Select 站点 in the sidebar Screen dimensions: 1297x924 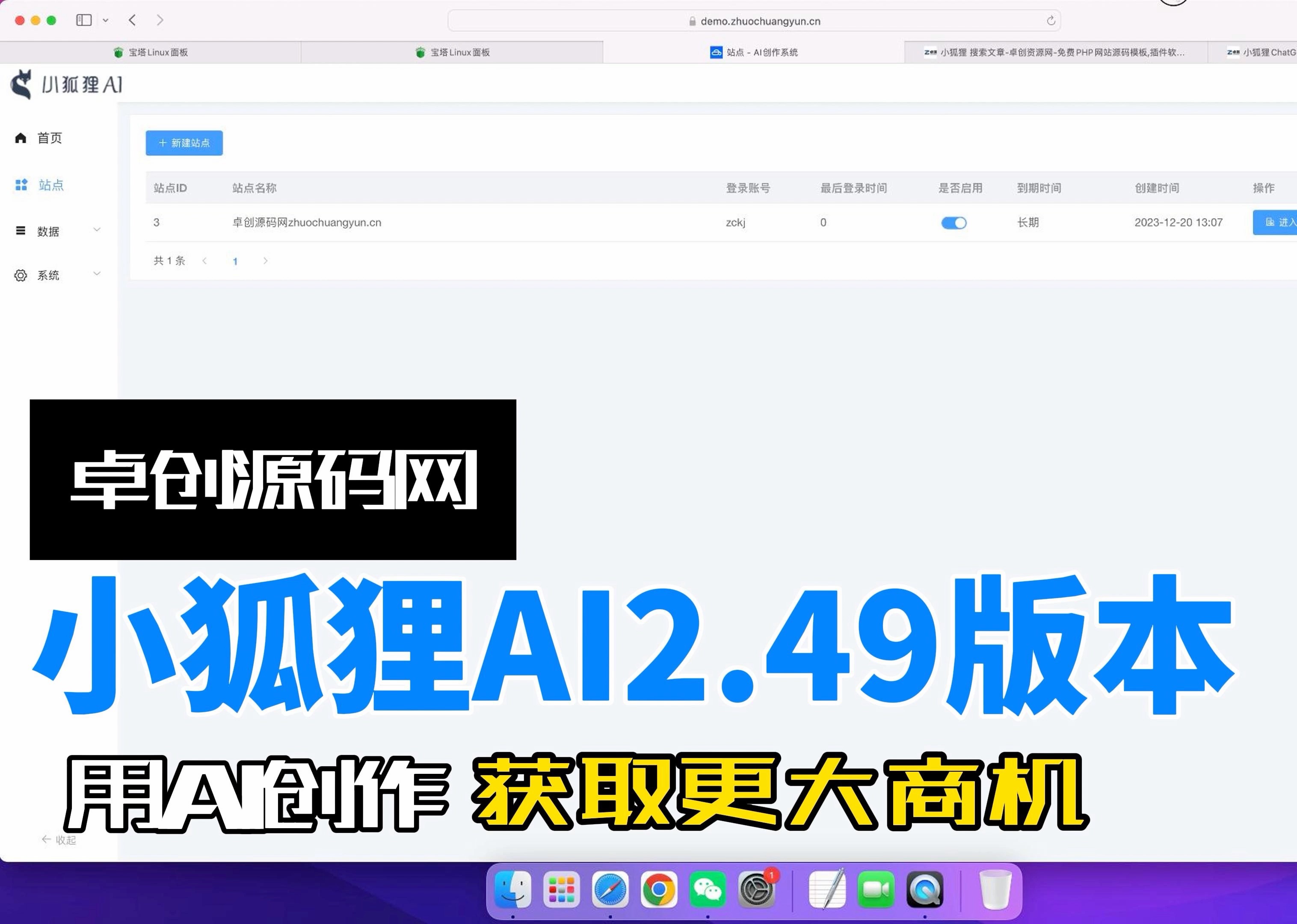pos(50,185)
